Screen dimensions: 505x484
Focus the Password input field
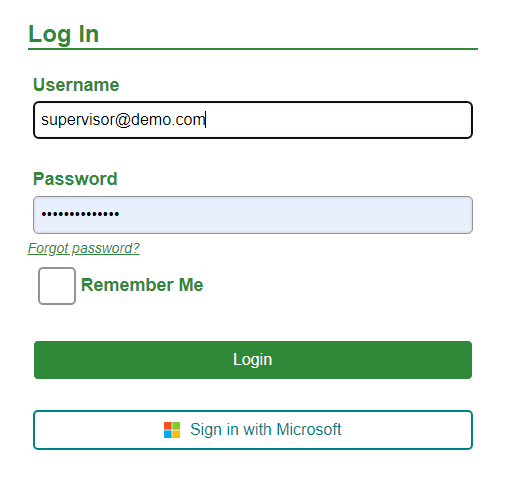coord(253,215)
